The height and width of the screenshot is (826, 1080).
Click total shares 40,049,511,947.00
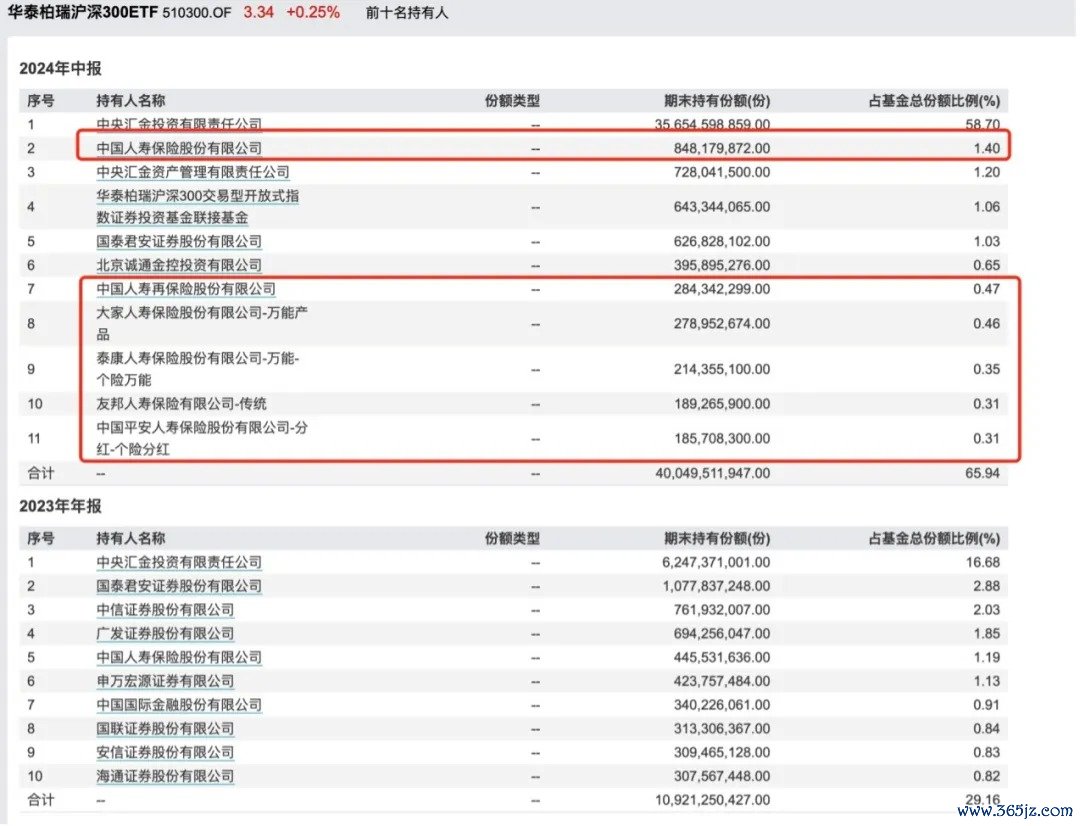tap(713, 473)
